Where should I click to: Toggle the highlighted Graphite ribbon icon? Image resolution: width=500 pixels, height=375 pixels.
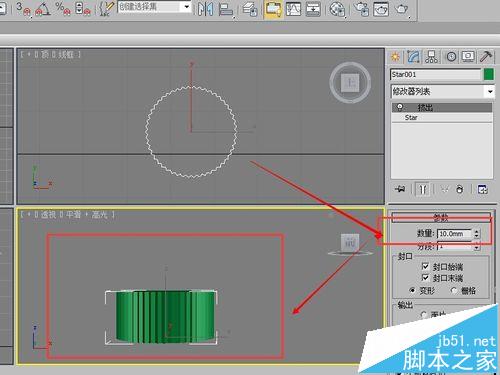tap(273, 9)
